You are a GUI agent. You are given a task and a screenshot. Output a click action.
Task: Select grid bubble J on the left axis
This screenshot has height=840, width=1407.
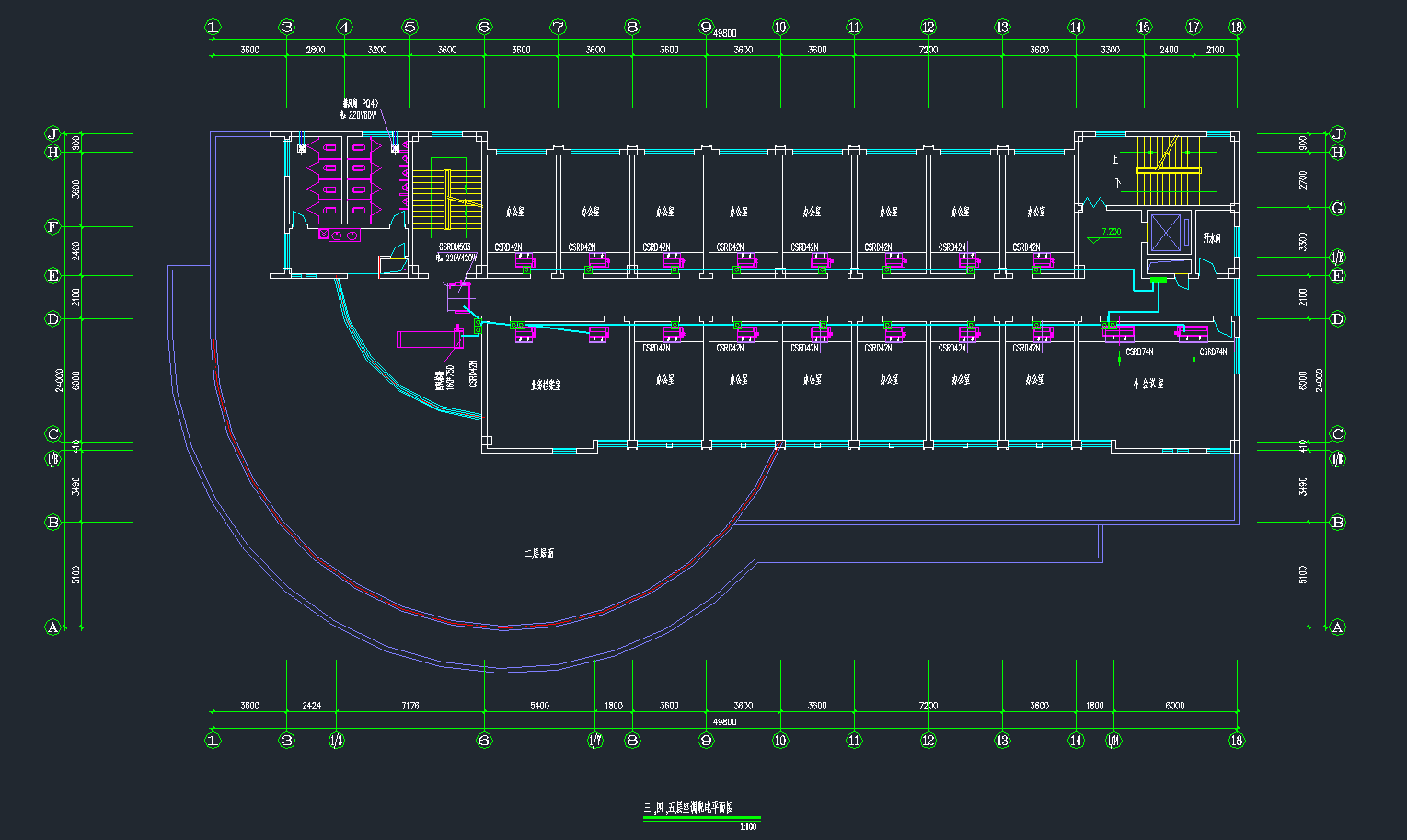click(x=52, y=134)
